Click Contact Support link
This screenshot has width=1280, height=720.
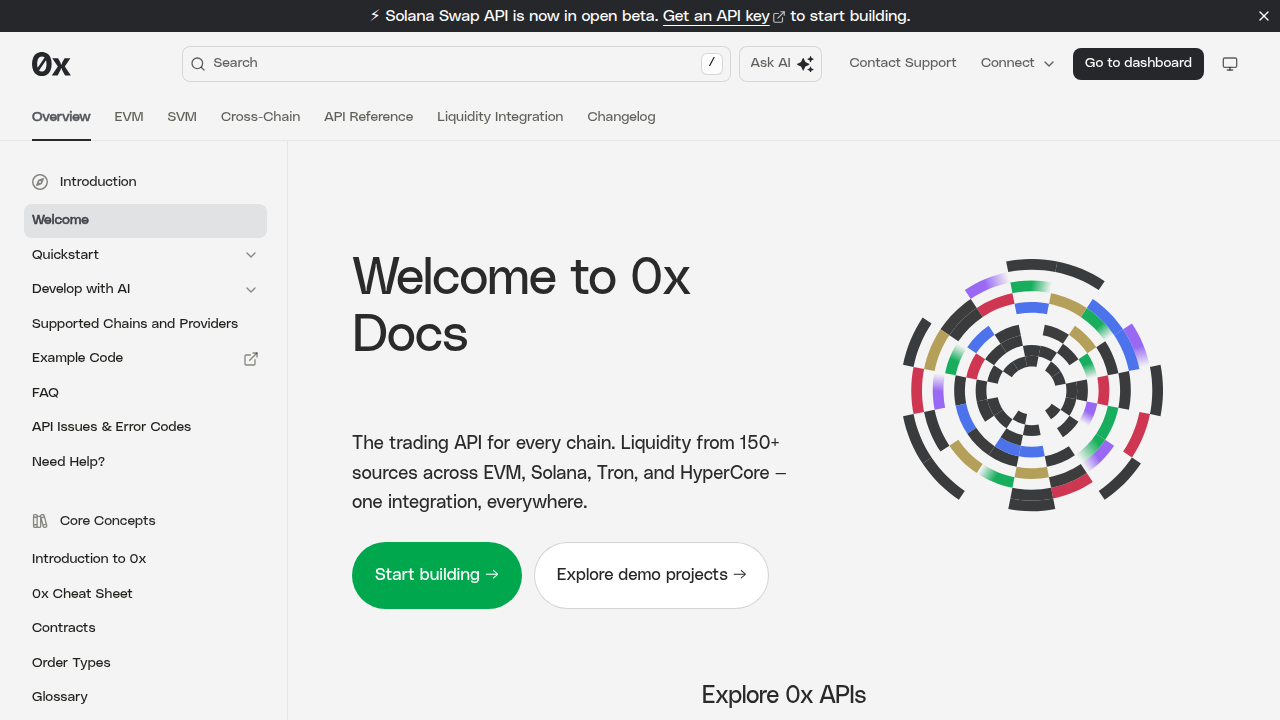(903, 63)
